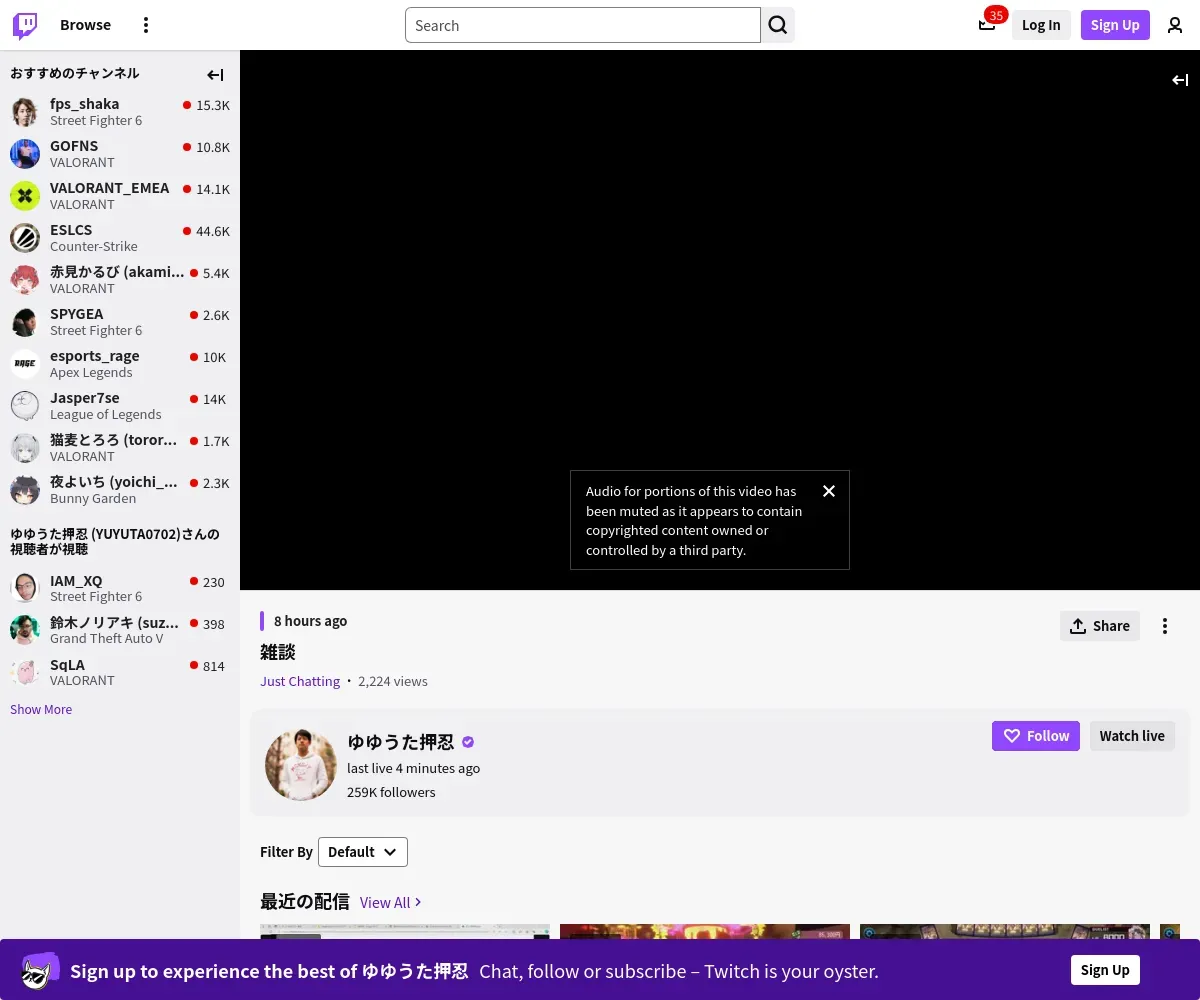This screenshot has height=1000, width=1200.
Task: Dismiss the muted audio notice
Action: (x=829, y=491)
